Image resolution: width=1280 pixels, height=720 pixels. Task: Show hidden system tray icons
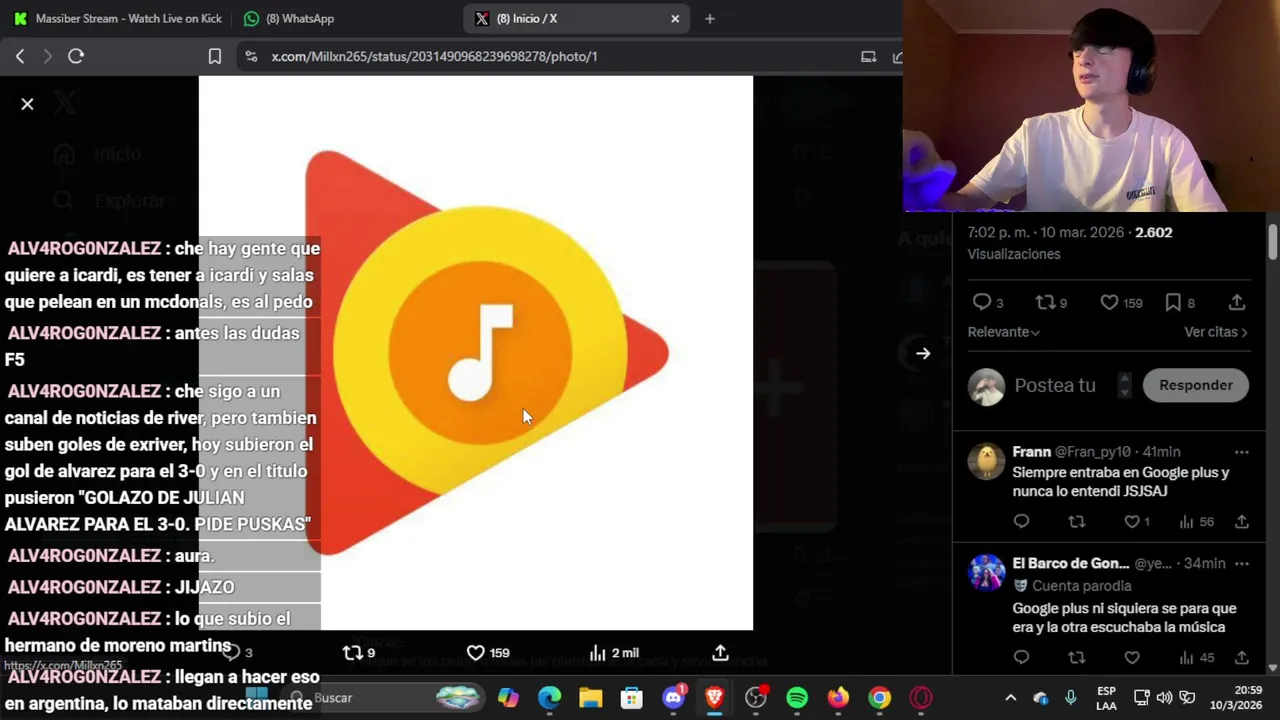(x=1010, y=698)
